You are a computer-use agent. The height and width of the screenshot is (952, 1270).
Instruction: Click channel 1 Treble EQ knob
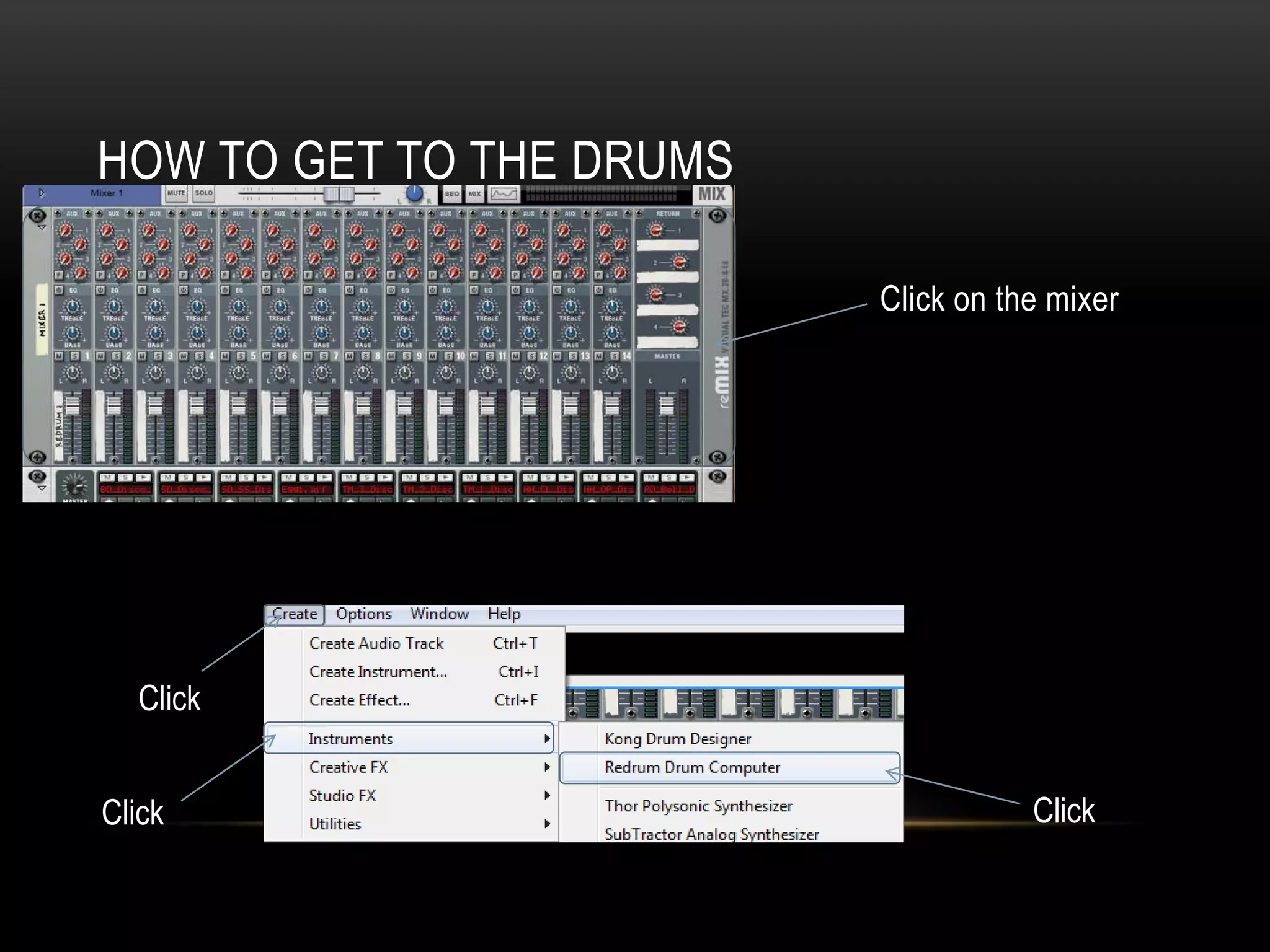point(72,306)
